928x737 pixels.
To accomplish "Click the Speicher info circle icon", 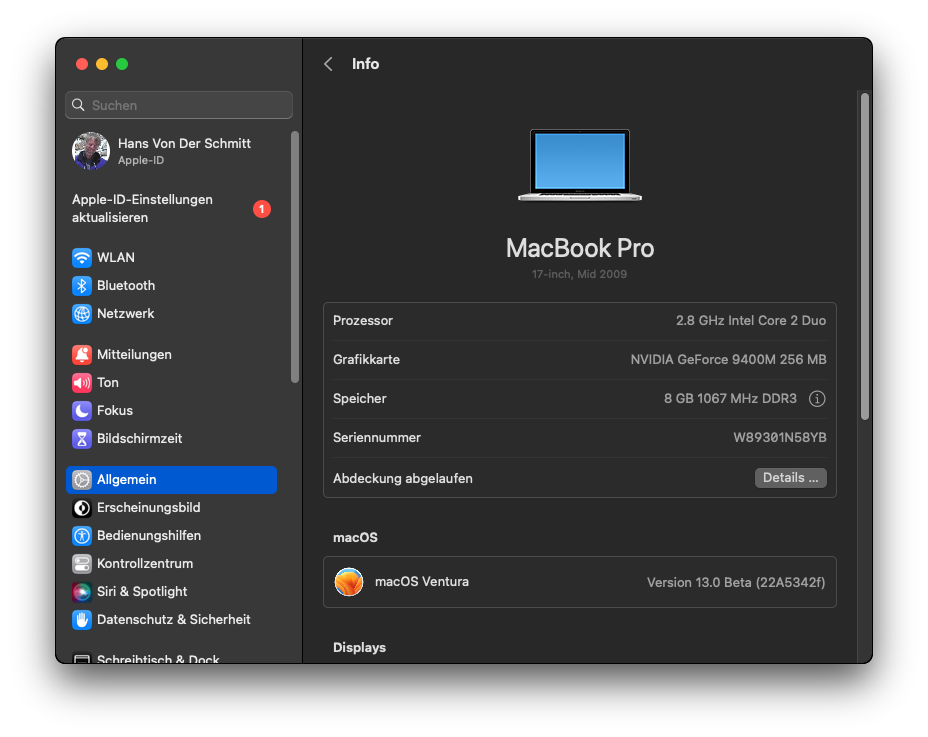I will tap(817, 399).
